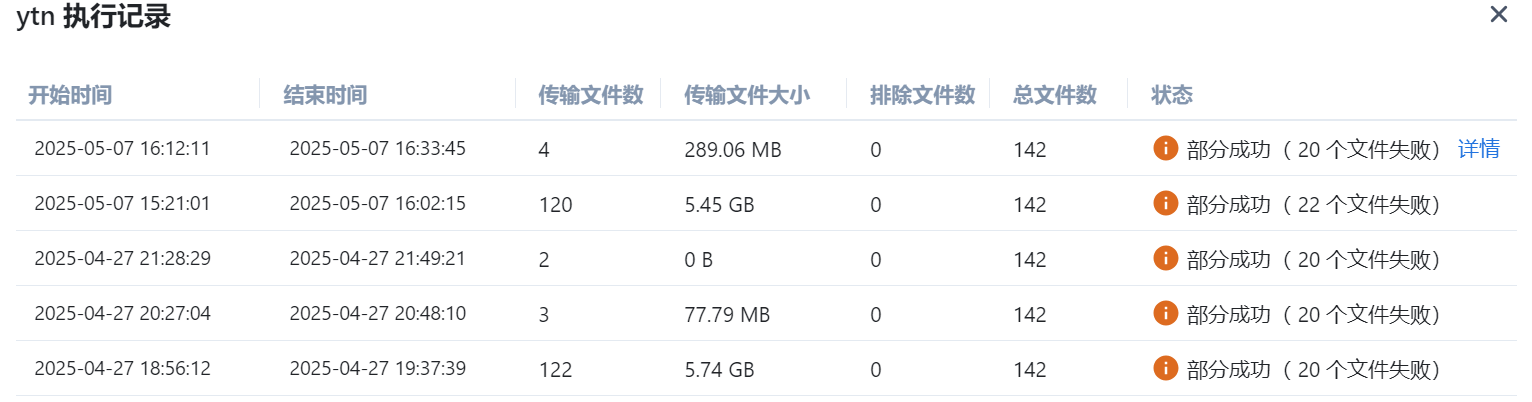Click start time 2025-04-27 21:28:29
The image size is (1532, 402).
coord(122,258)
